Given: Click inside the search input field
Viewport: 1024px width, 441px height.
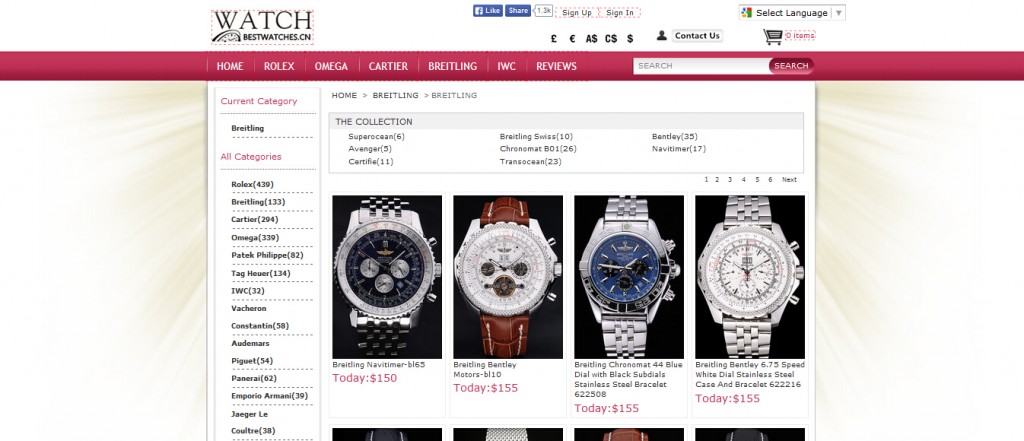Looking at the screenshot, I should click(701, 65).
